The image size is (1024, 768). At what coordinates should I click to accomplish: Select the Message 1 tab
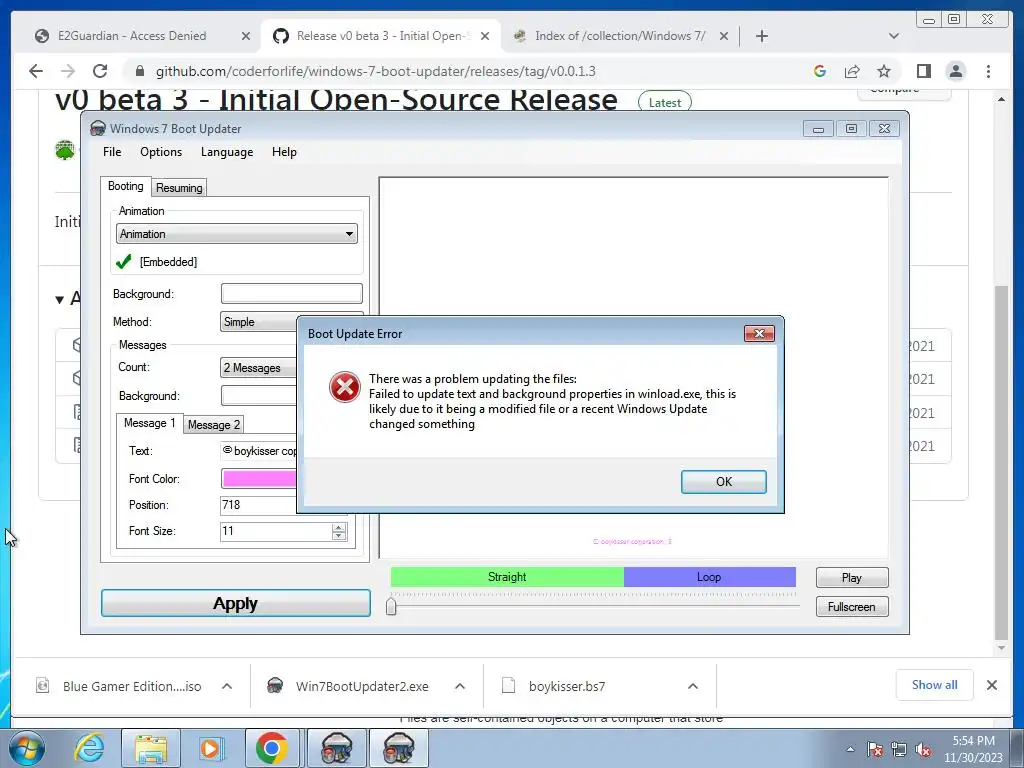(x=150, y=423)
